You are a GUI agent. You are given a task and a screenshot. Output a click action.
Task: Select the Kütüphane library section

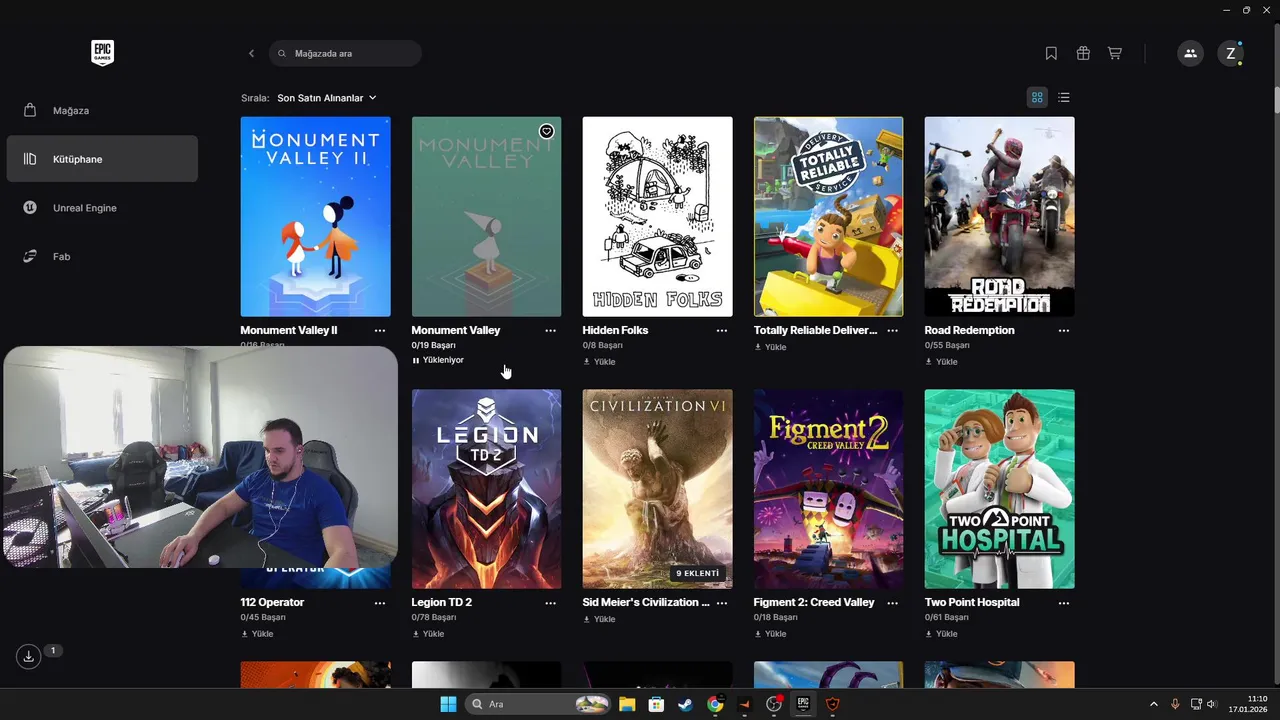[x=102, y=159]
